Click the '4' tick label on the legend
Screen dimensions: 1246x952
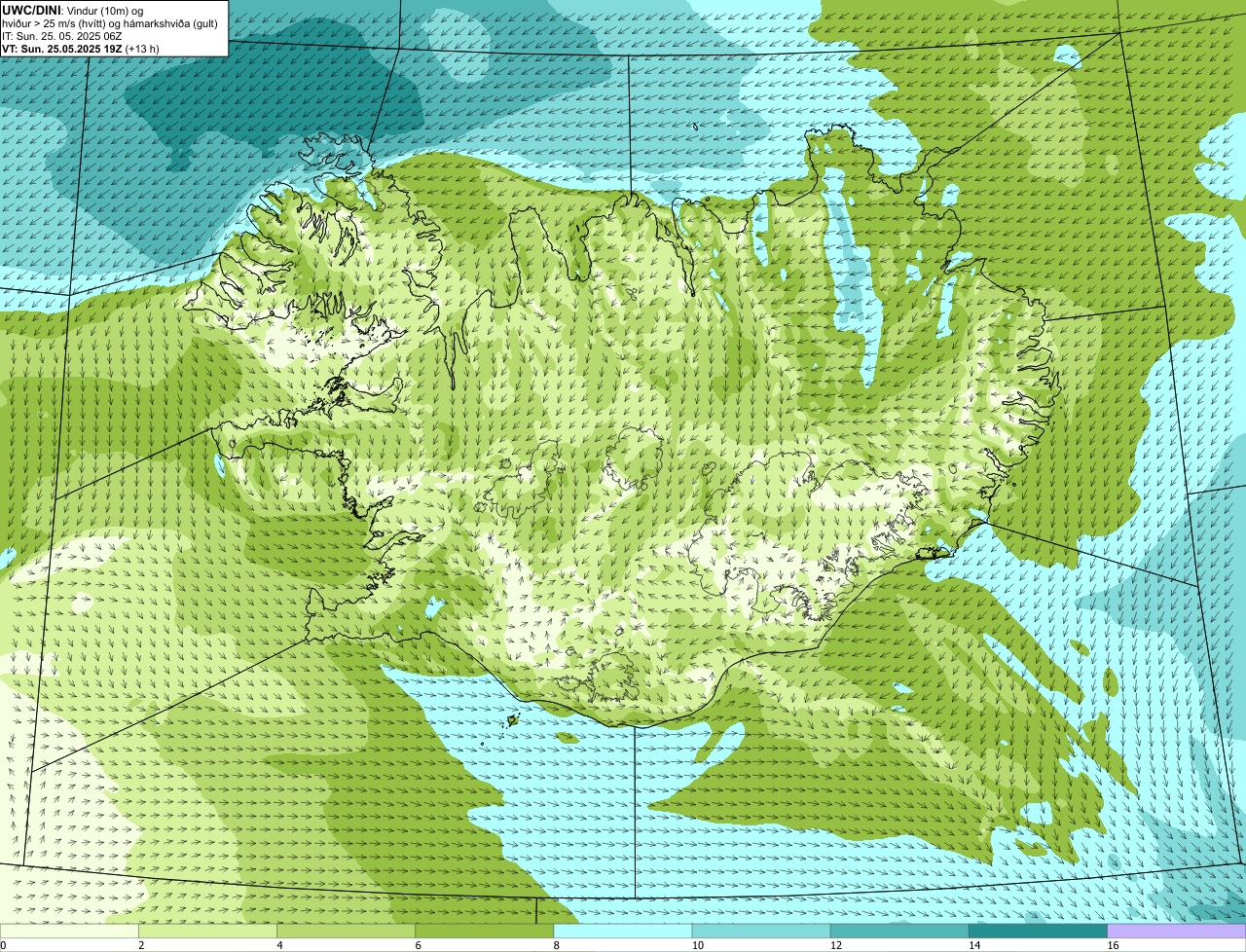click(279, 945)
